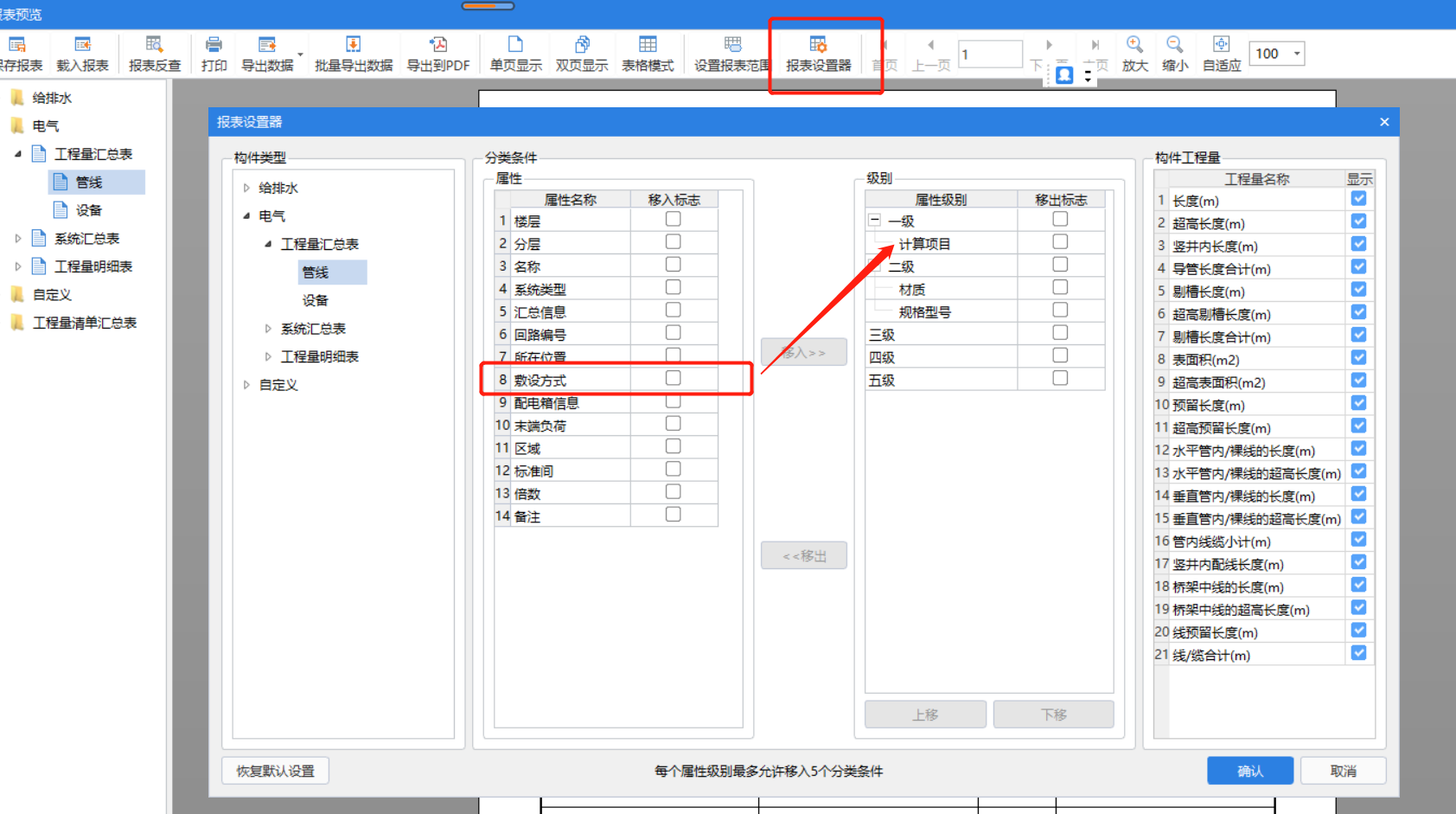This screenshot has width=1456, height=814.
Task: Confirm with the 确认 button
Action: click(x=1250, y=771)
